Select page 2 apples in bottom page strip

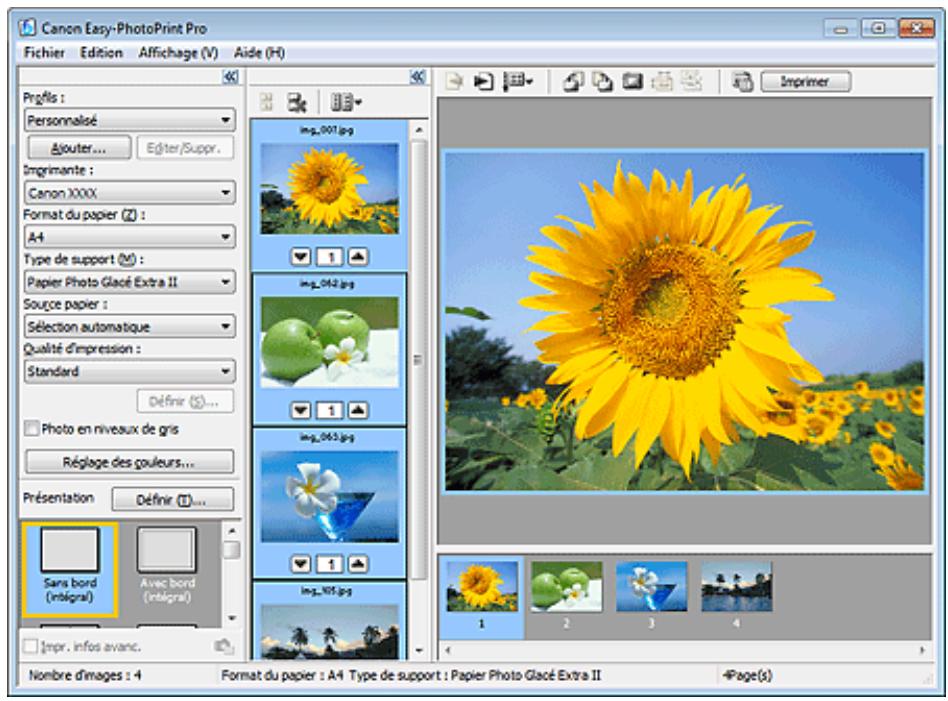(x=567, y=586)
